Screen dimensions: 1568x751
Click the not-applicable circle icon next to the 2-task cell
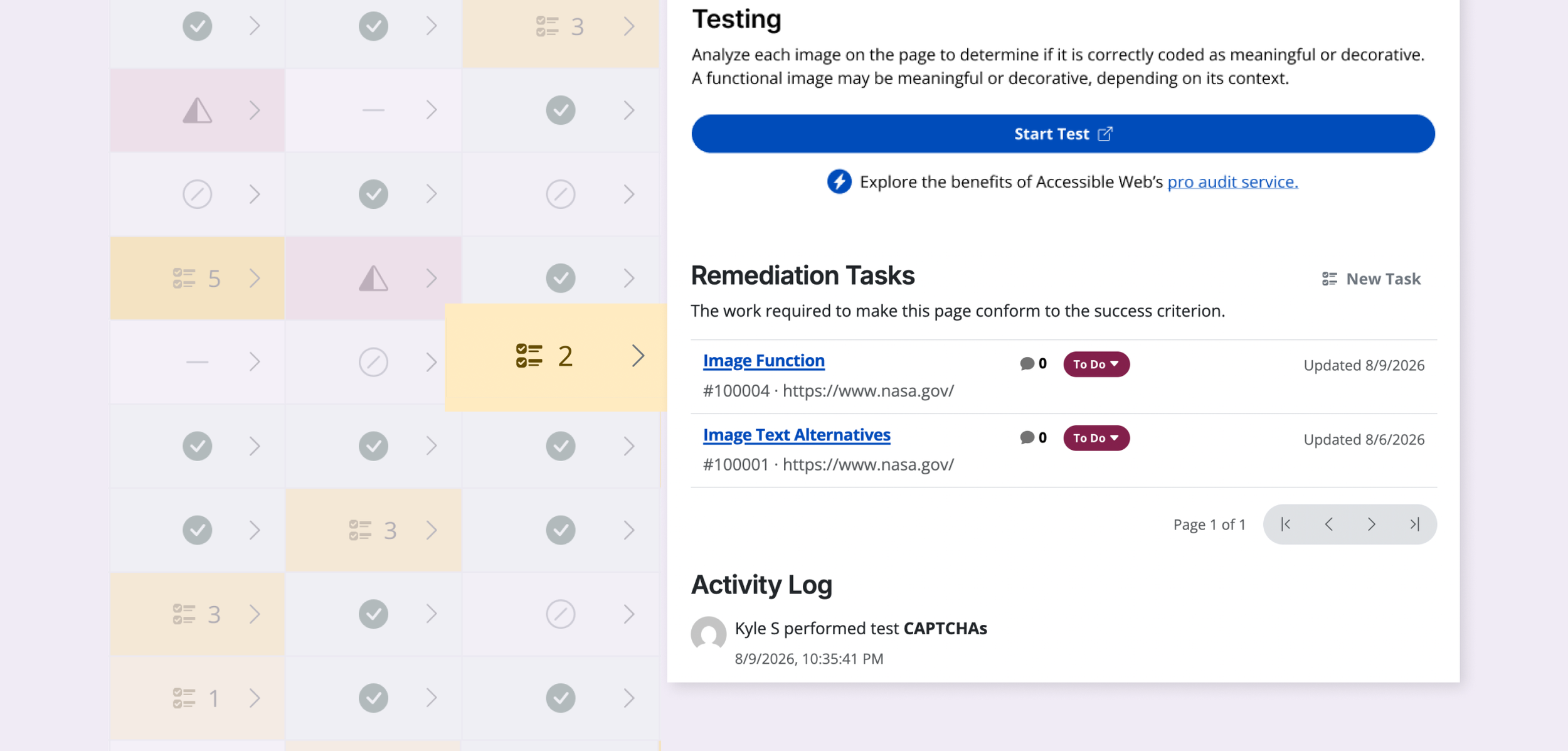(x=373, y=362)
